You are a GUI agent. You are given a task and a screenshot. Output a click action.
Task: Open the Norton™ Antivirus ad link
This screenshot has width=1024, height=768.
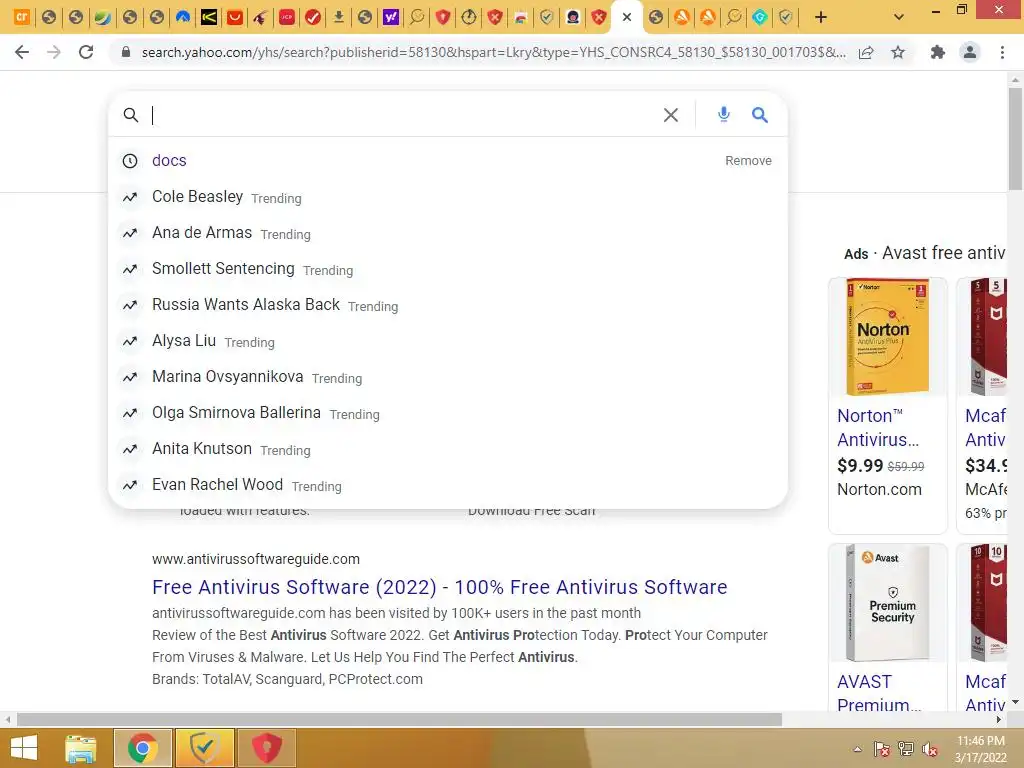pos(878,428)
